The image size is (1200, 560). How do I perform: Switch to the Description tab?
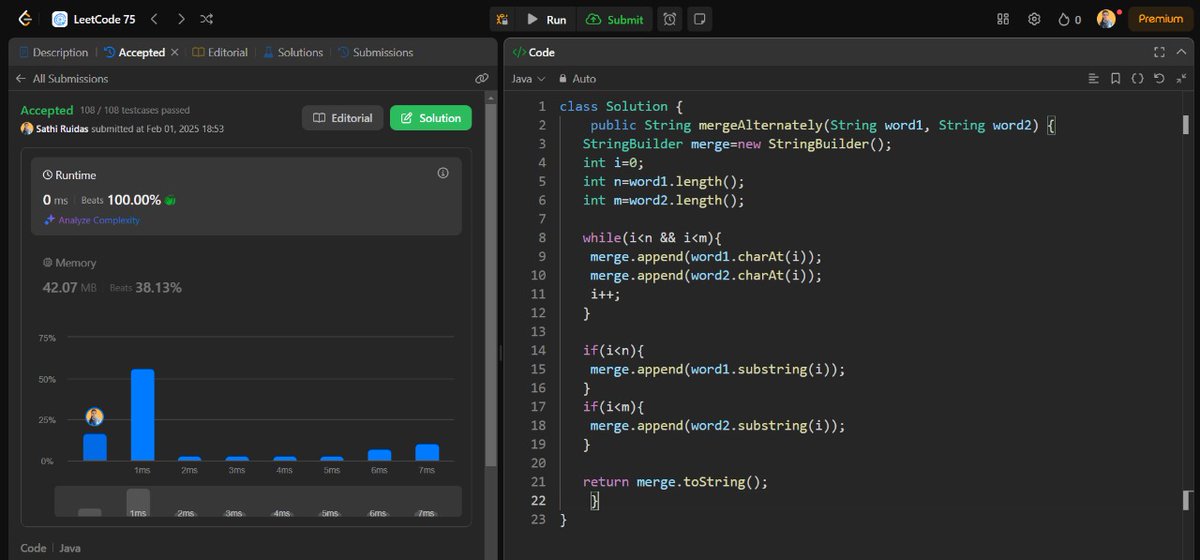coord(54,52)
